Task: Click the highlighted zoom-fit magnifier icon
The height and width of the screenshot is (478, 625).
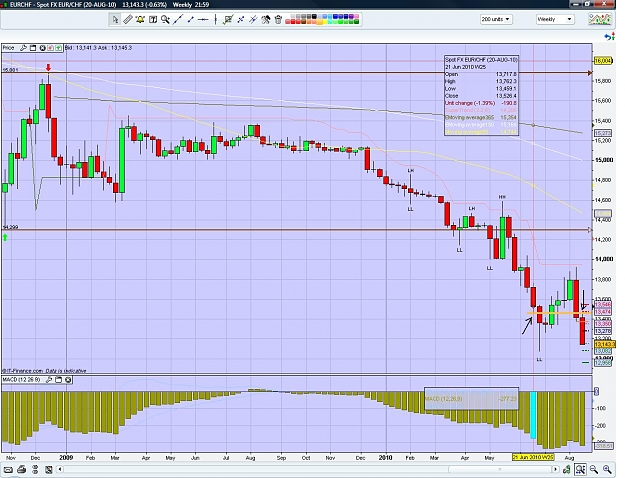Action: 580,469
